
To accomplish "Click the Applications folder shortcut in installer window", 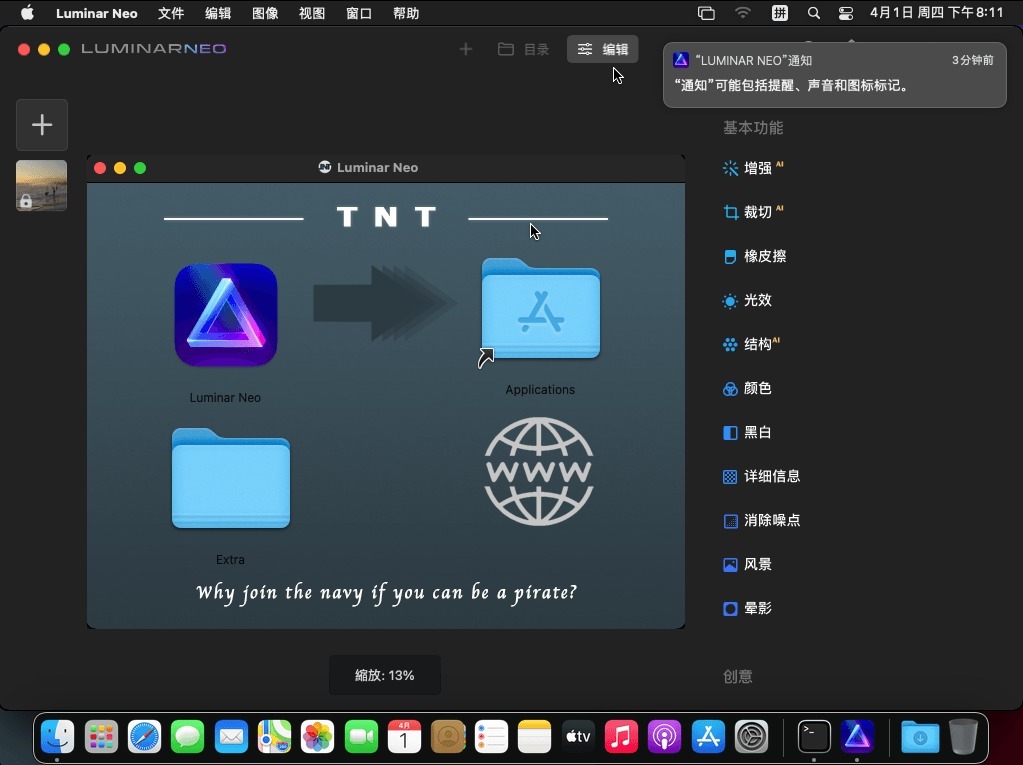I will click(x=540, y=310).
